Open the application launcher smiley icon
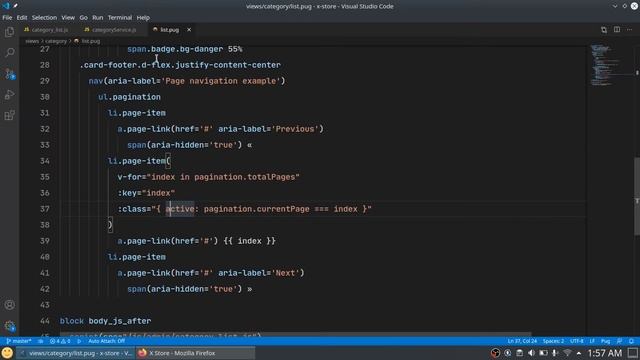This screenshot has height=360, width=640. pos(7,353)
